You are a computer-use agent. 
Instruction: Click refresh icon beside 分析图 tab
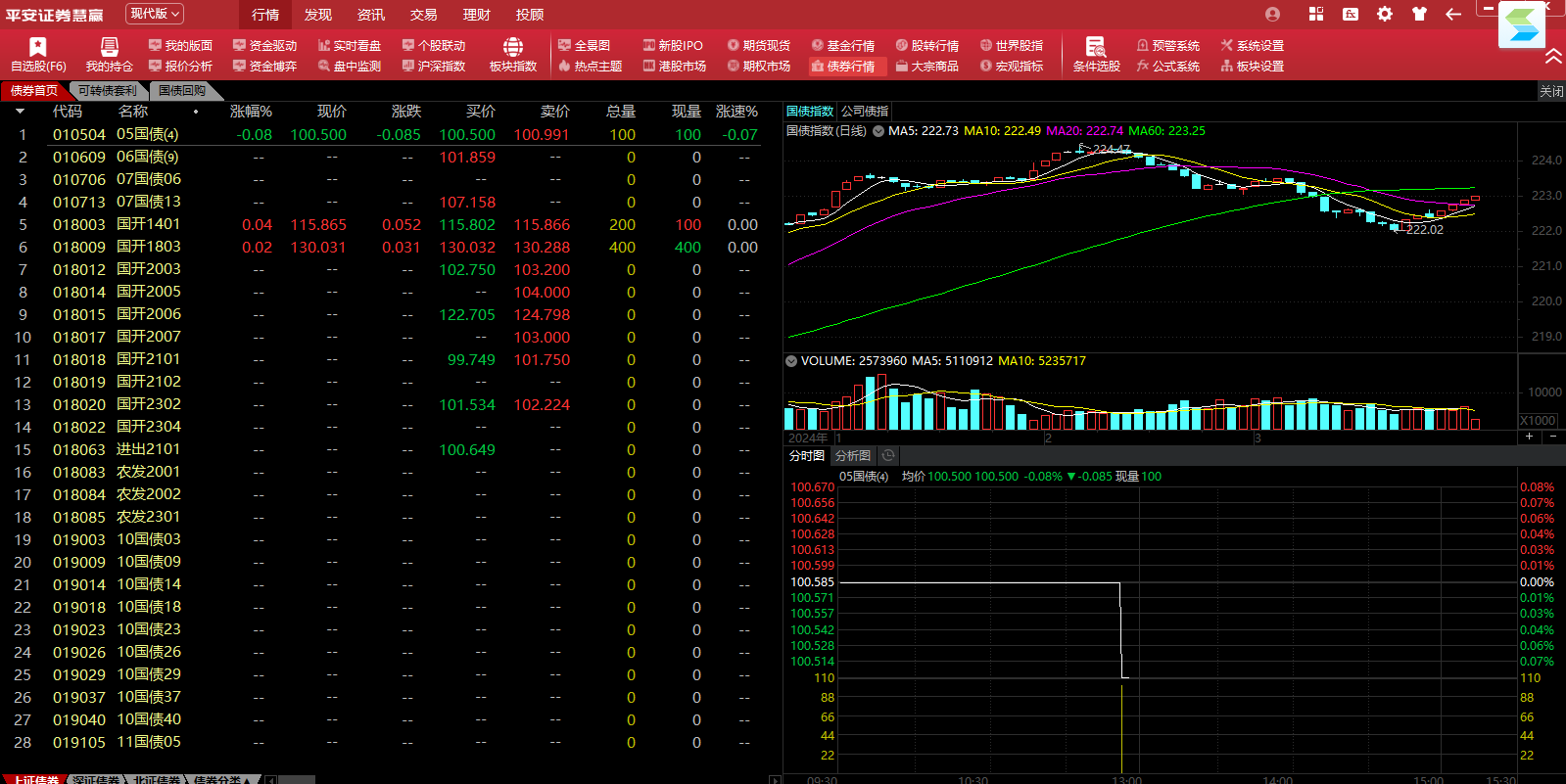pyautogui.click(x=888, y=455)
